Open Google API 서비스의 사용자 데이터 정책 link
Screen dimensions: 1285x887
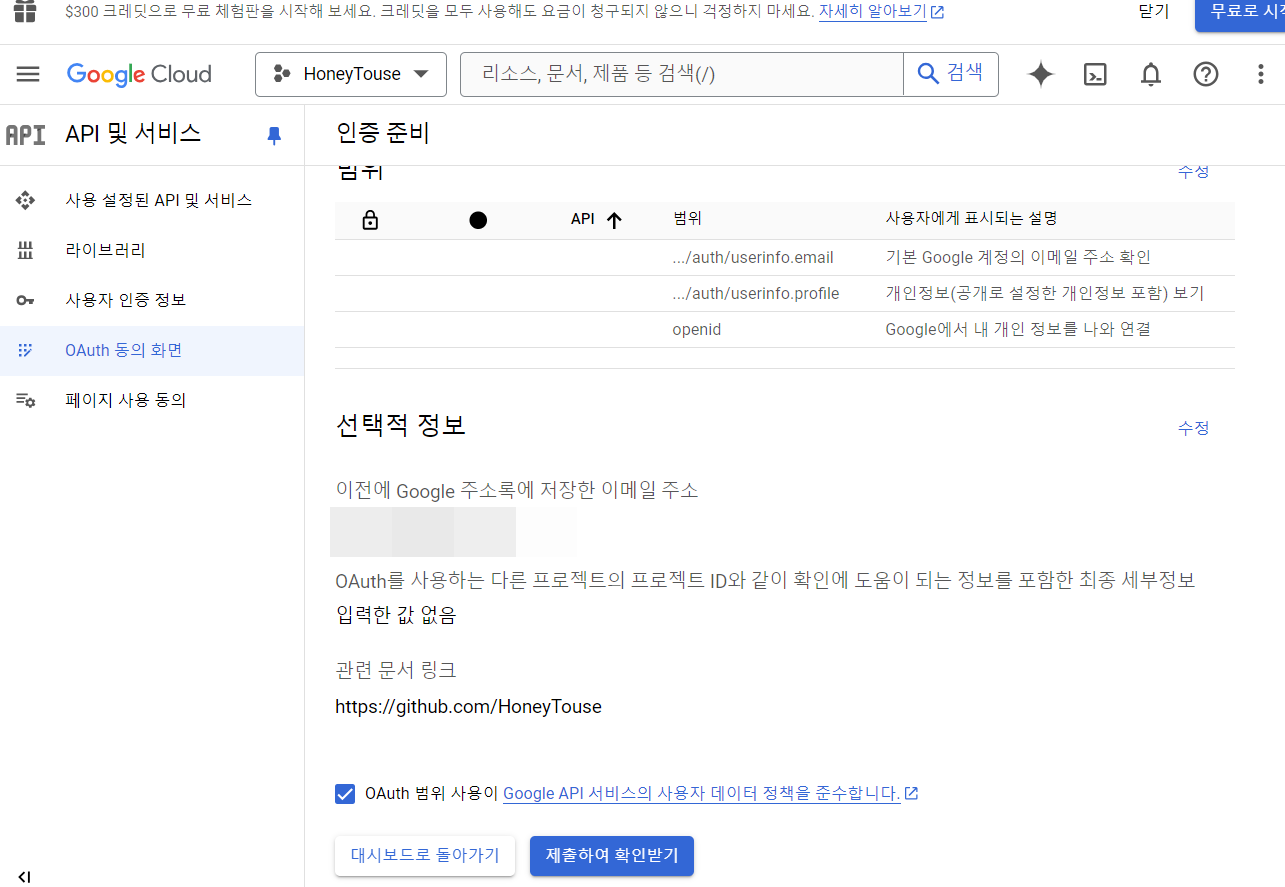click(710, 794)
